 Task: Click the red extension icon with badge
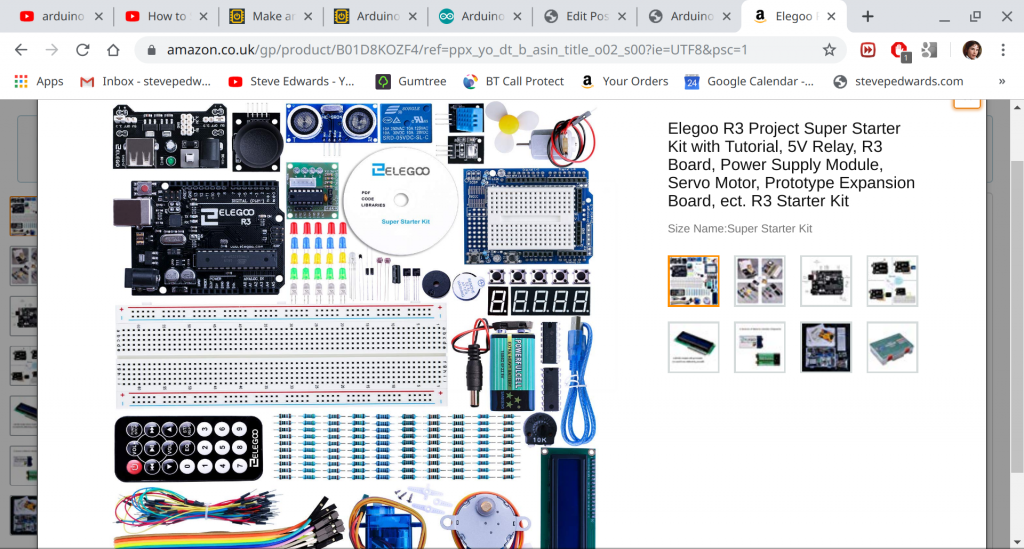pyautogui.click(x=899, y=50)
